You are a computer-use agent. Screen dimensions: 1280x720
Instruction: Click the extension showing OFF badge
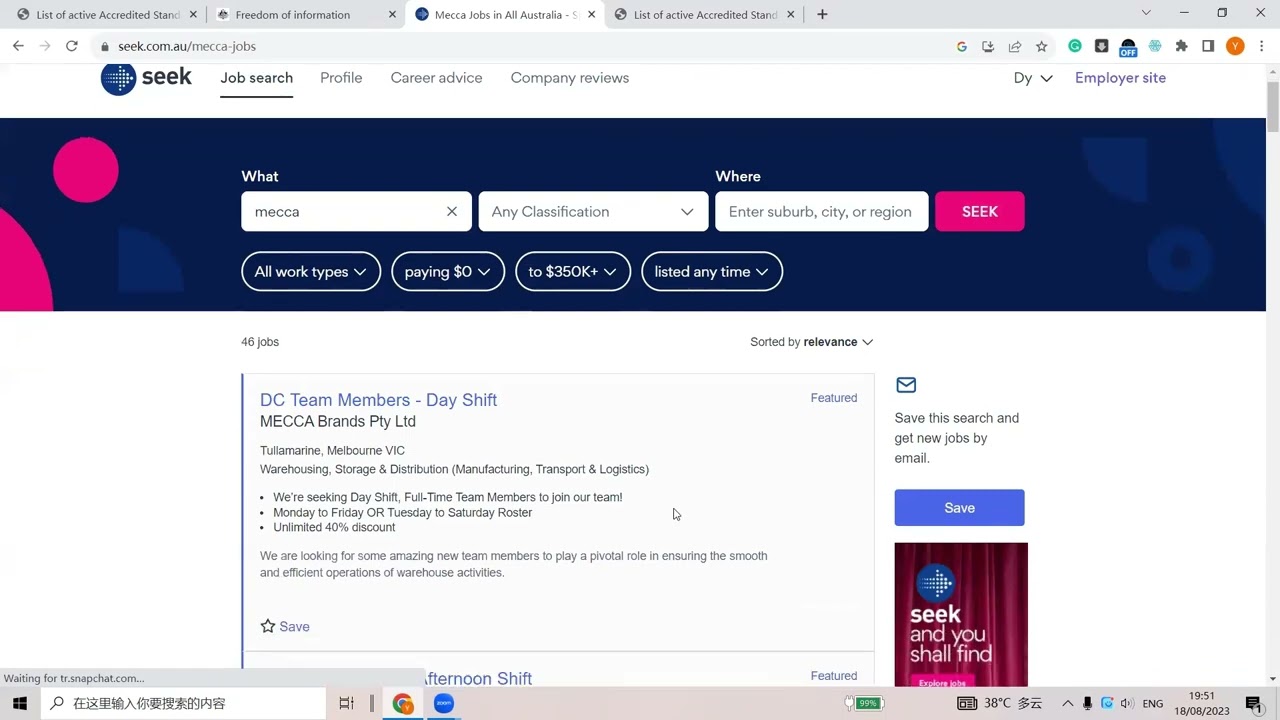coord(1128,47)
